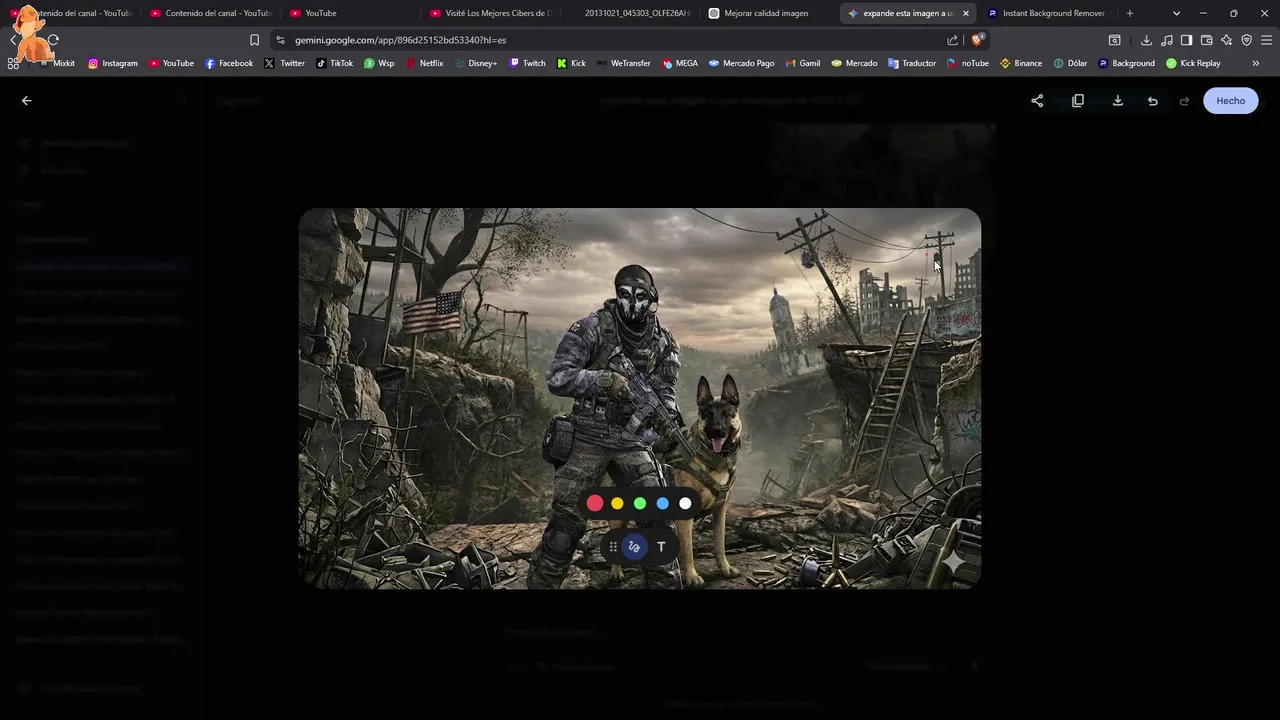Open the Kick bookmark
1280x720 pixels.
571,63
